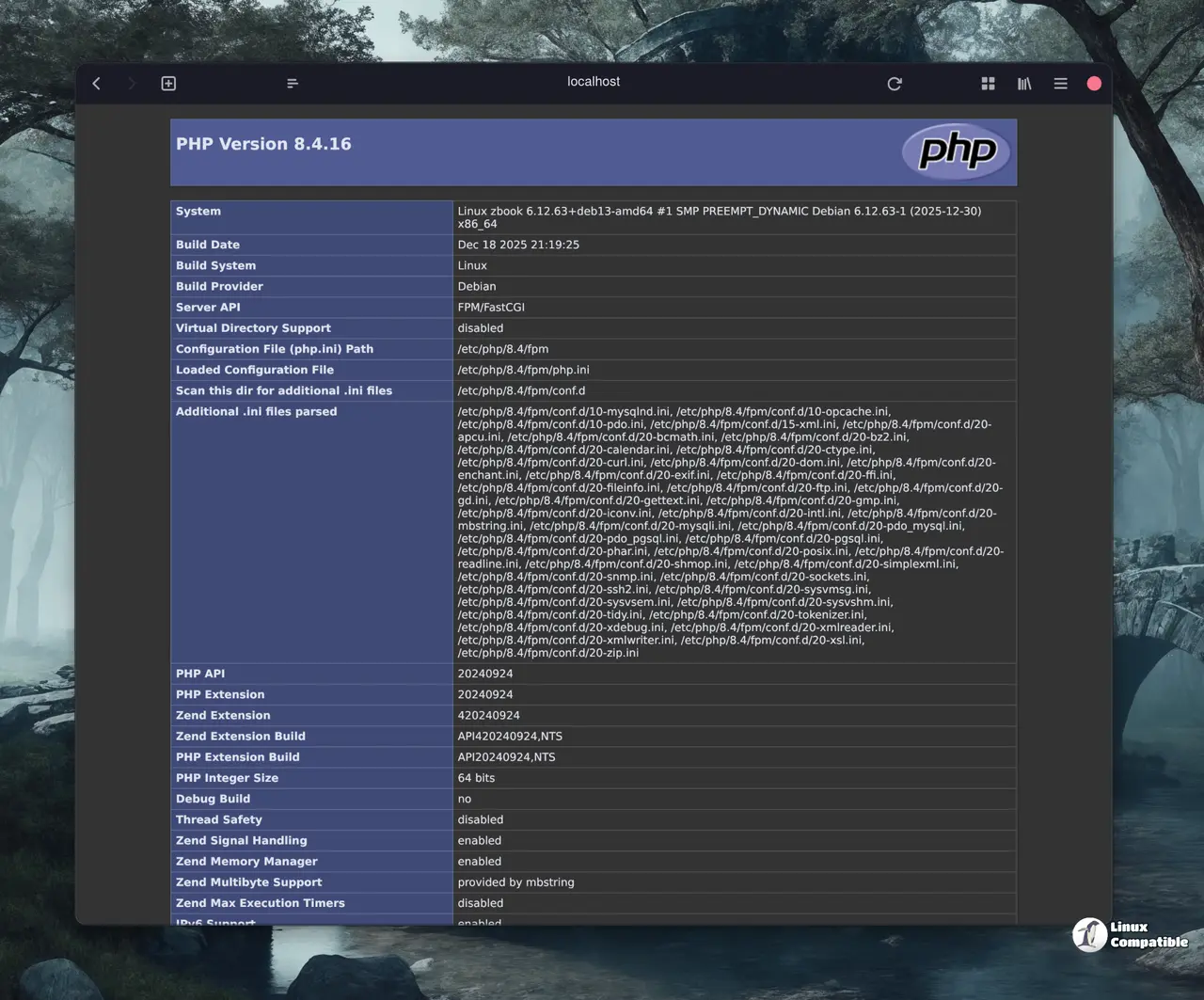
Task: Click the browser back arrow
Action: tap(97, 84)
